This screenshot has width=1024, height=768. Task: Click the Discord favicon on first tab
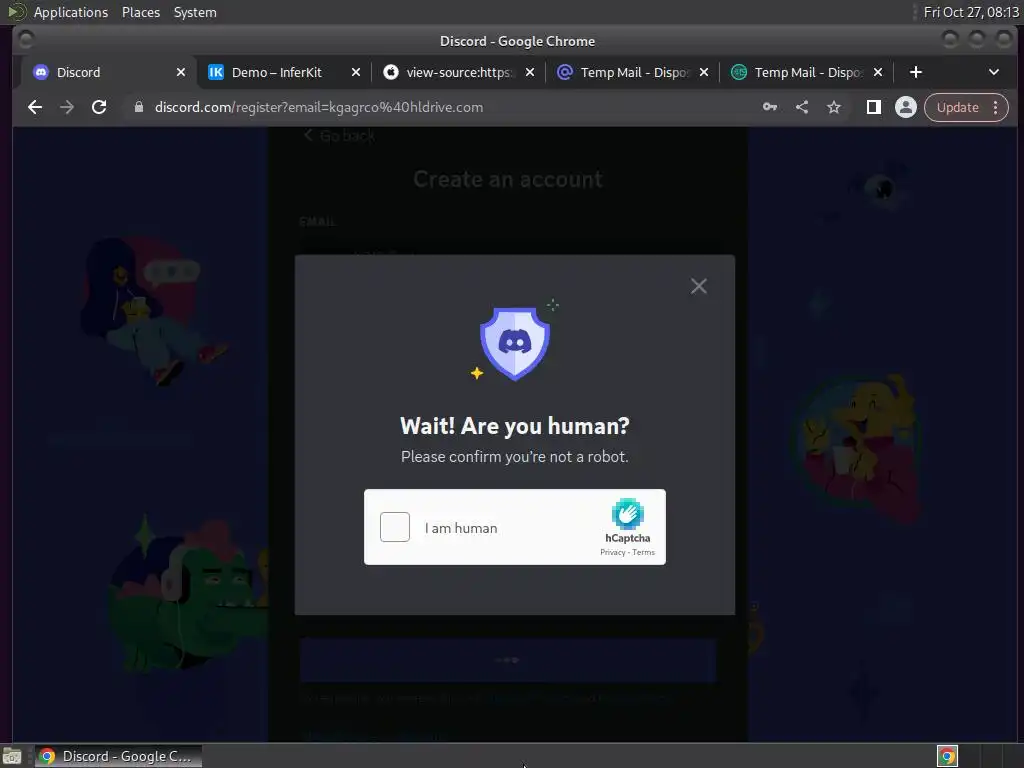(x=40, y=72)
